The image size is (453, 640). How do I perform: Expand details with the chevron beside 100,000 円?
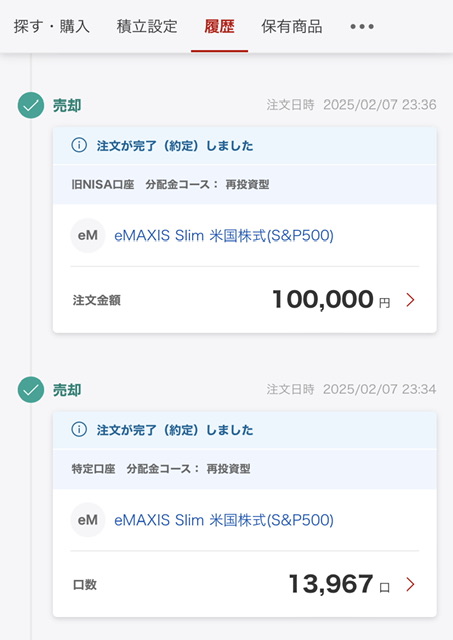(410, 300)
